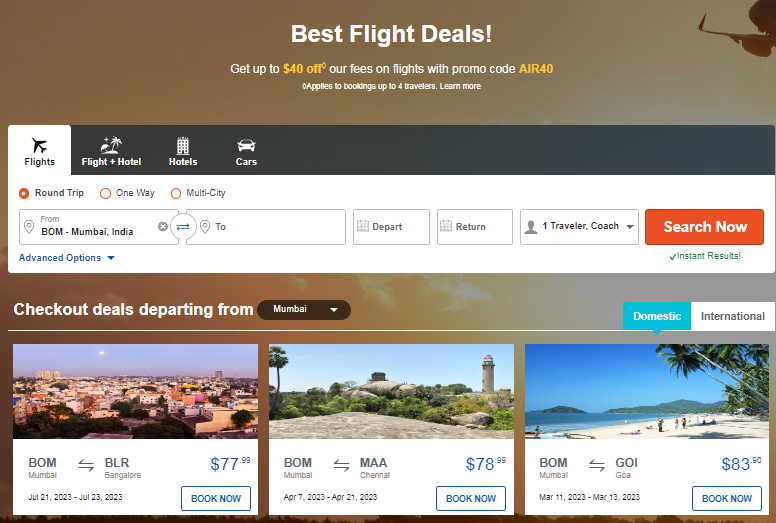Open the Learn more link
The height and width of the screenshot is (523, 776).
tap(460, 87)
